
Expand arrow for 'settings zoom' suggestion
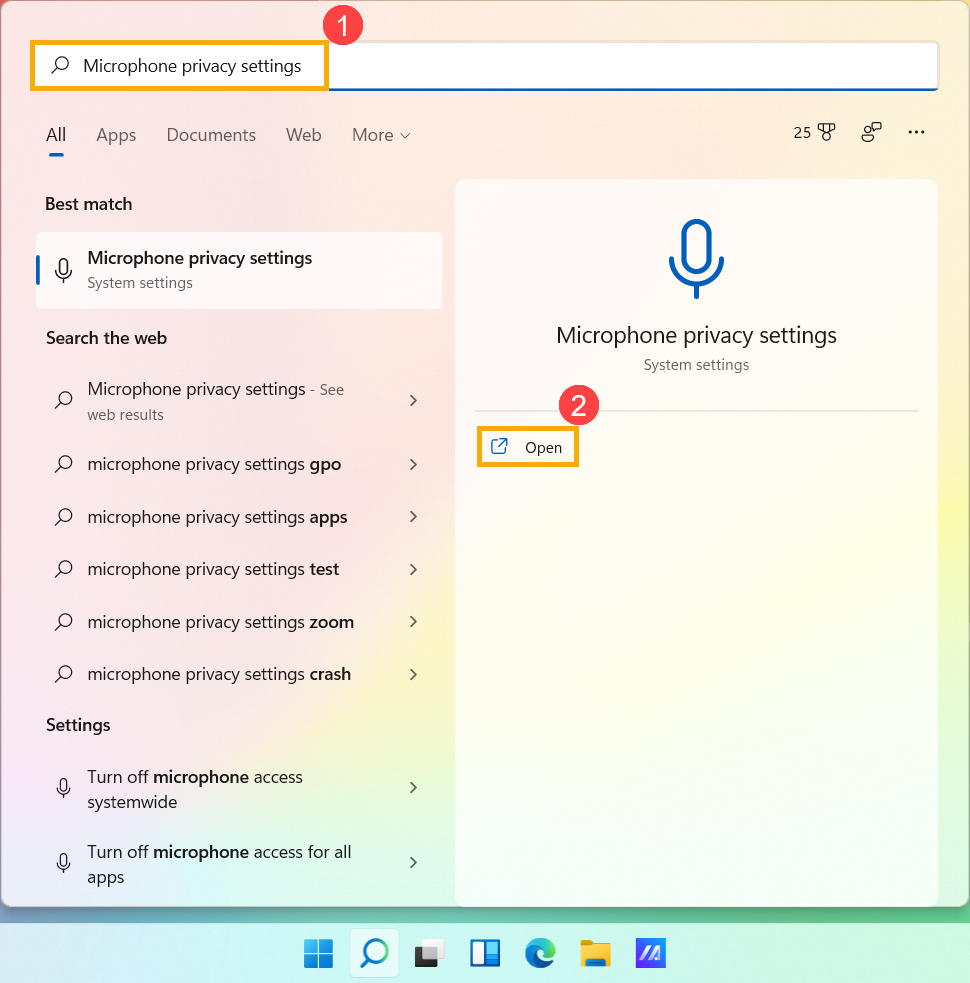413,622
